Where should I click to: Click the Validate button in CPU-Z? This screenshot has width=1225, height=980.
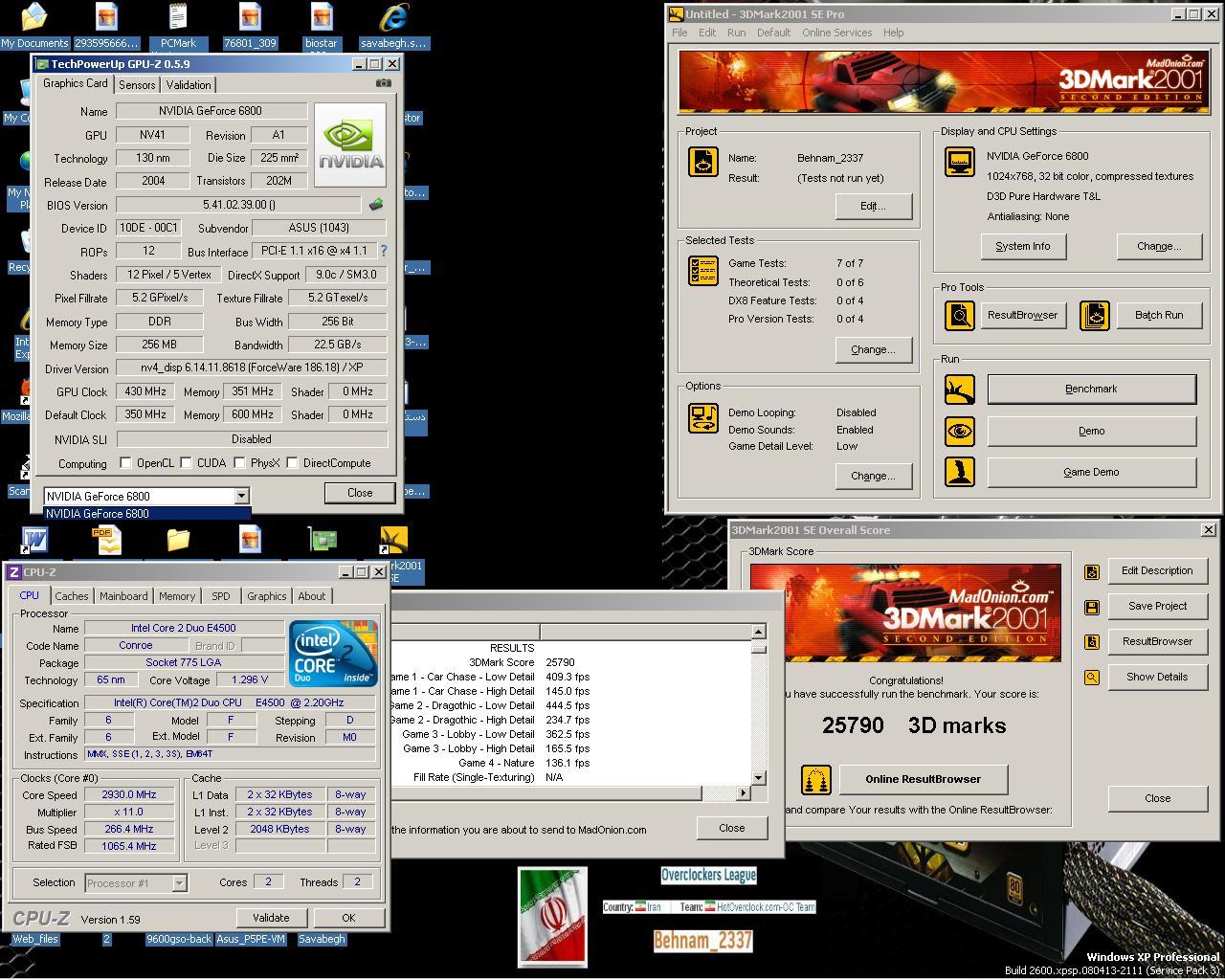tap(271, 918)
